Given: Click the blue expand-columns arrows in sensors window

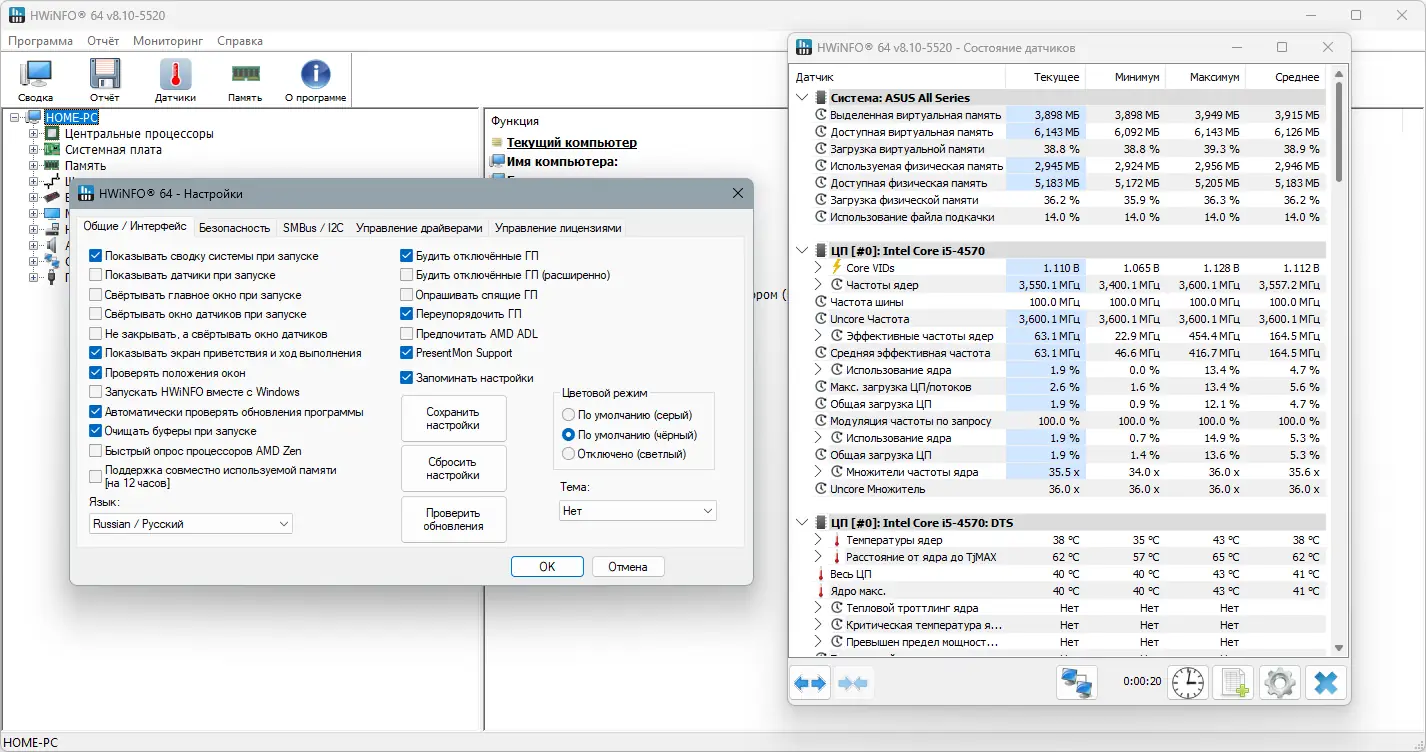Looking at the screenshot, I should 810,683.
